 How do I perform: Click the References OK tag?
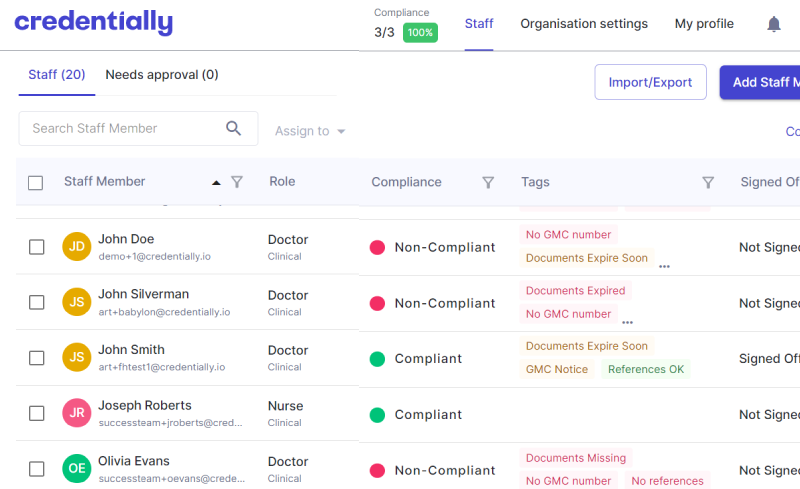[x=646, y=370]
